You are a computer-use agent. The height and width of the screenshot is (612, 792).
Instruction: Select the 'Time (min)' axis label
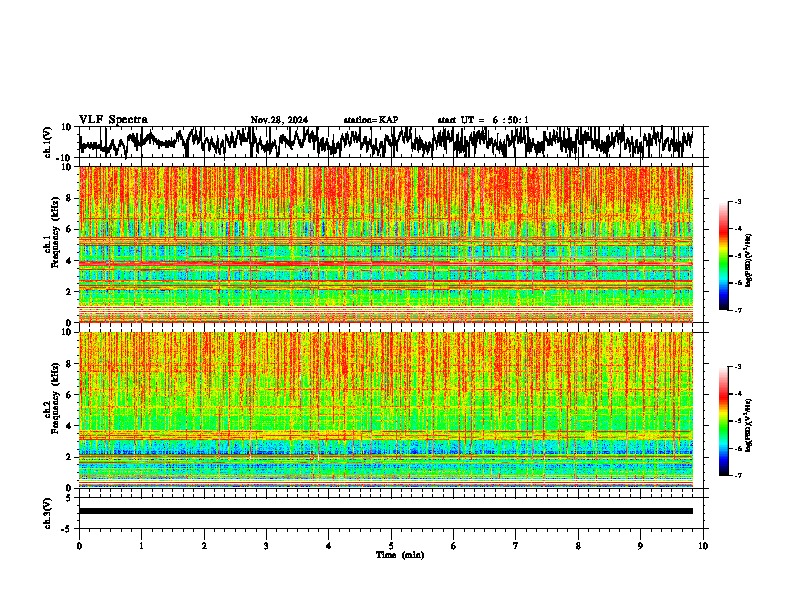[x=400, y=555]
